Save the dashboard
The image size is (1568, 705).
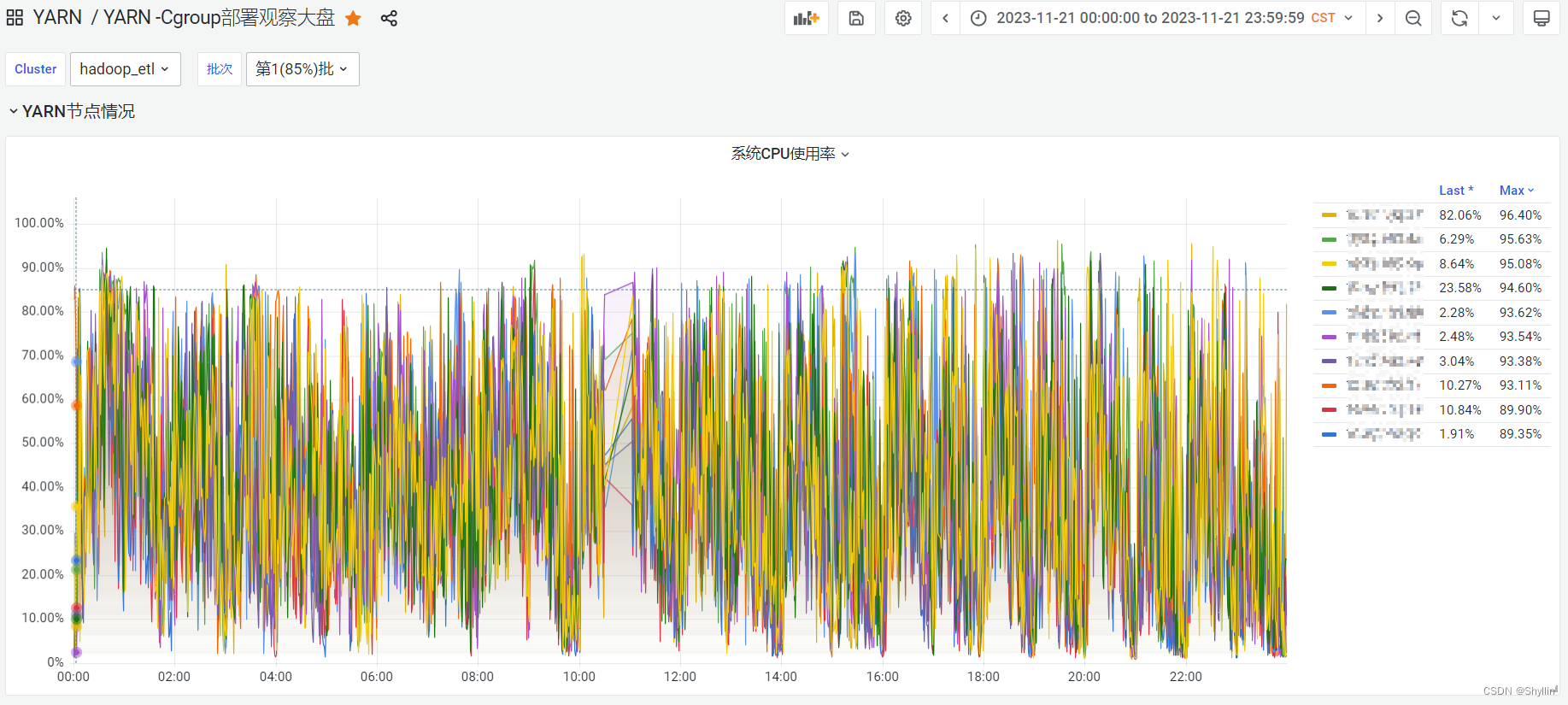pos(856,18)
